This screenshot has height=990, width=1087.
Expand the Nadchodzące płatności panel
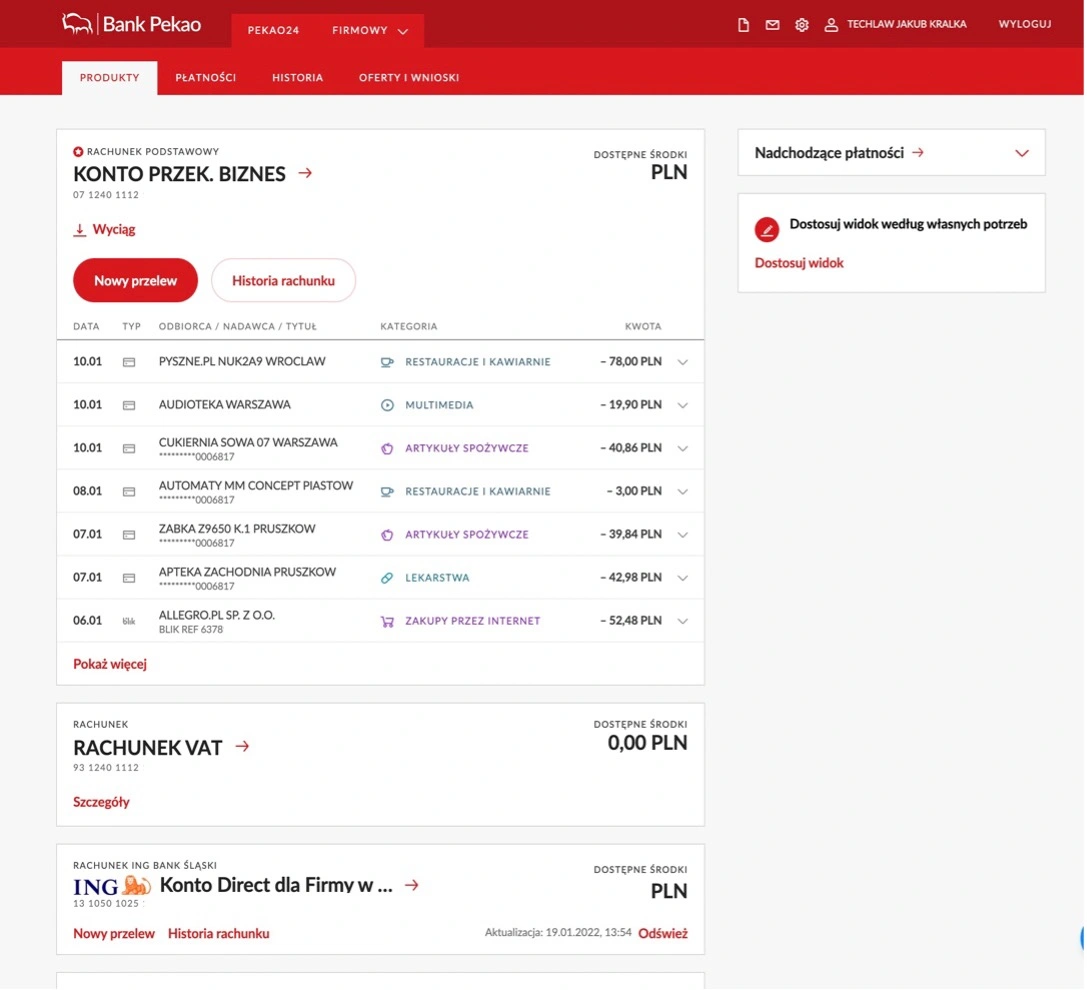1021,153
